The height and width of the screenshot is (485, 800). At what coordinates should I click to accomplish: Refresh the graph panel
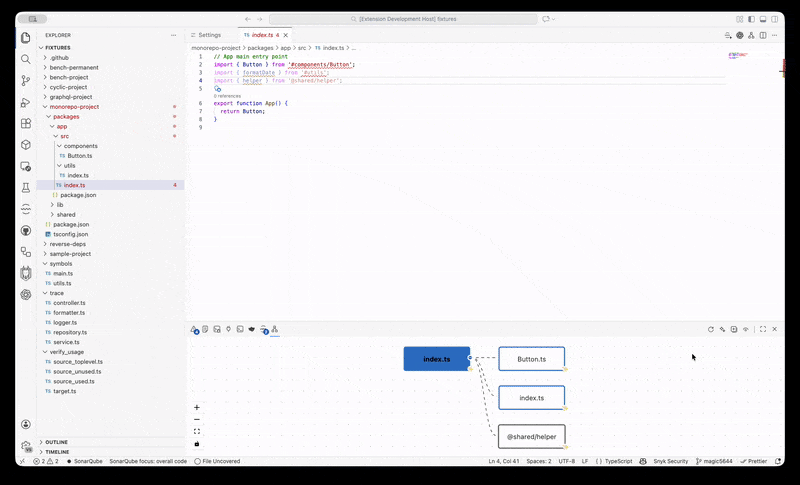(x=711, y=329)
